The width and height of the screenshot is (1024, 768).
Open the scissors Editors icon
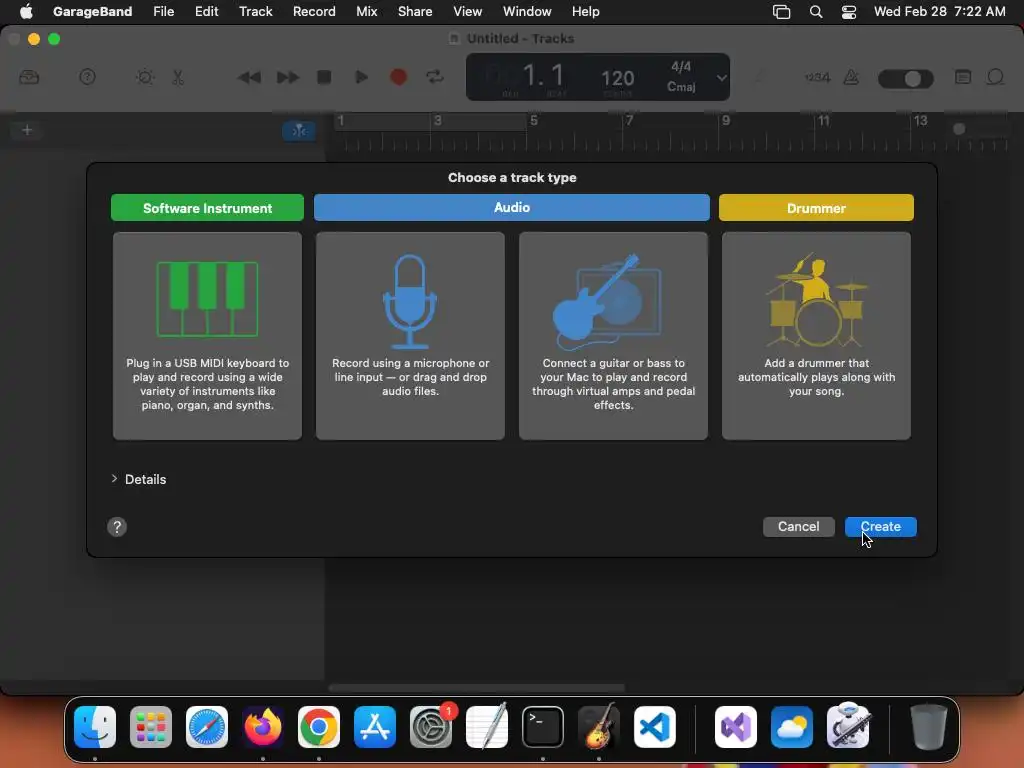(178, 77)
